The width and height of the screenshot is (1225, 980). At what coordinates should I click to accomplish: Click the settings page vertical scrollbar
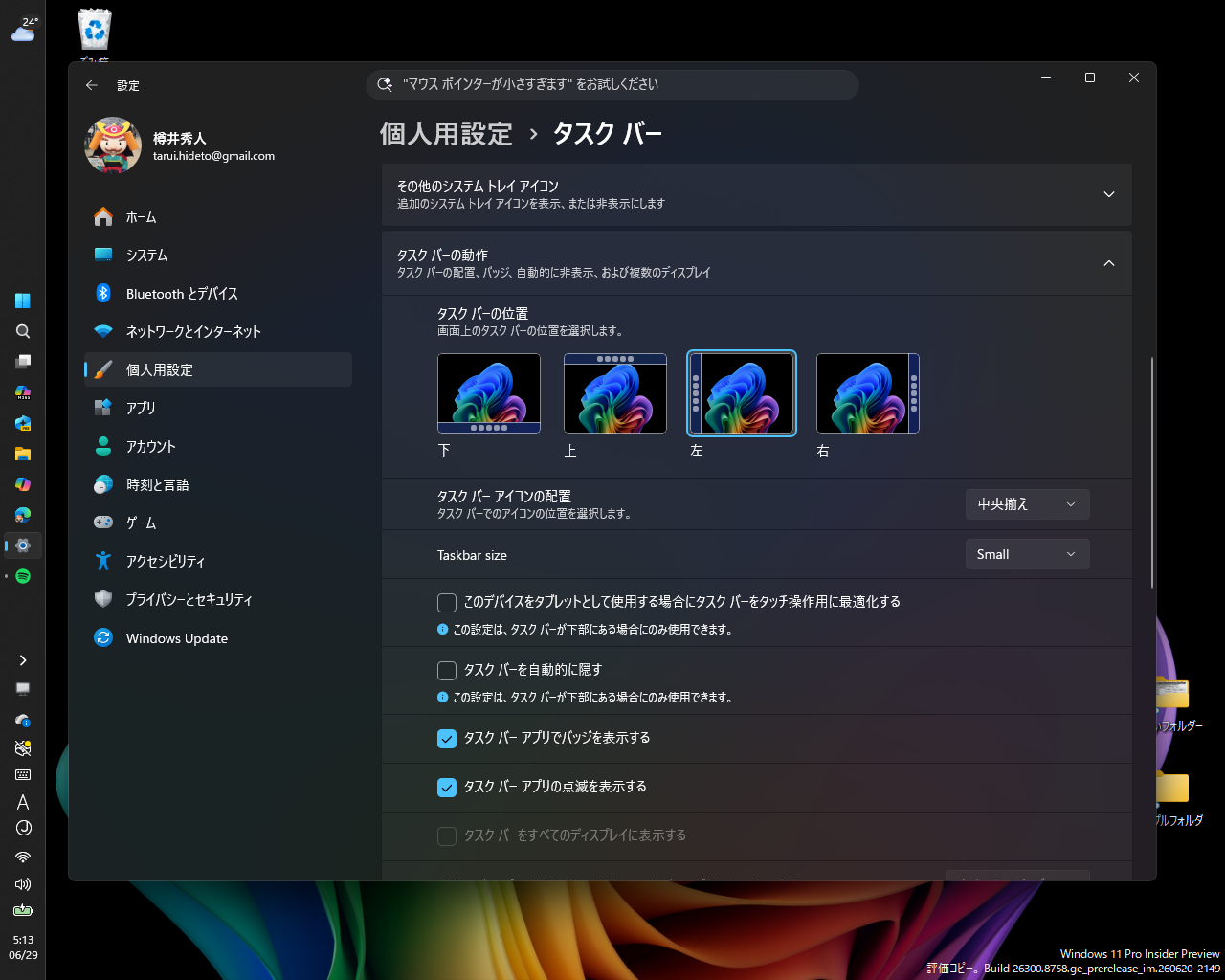1152,473
